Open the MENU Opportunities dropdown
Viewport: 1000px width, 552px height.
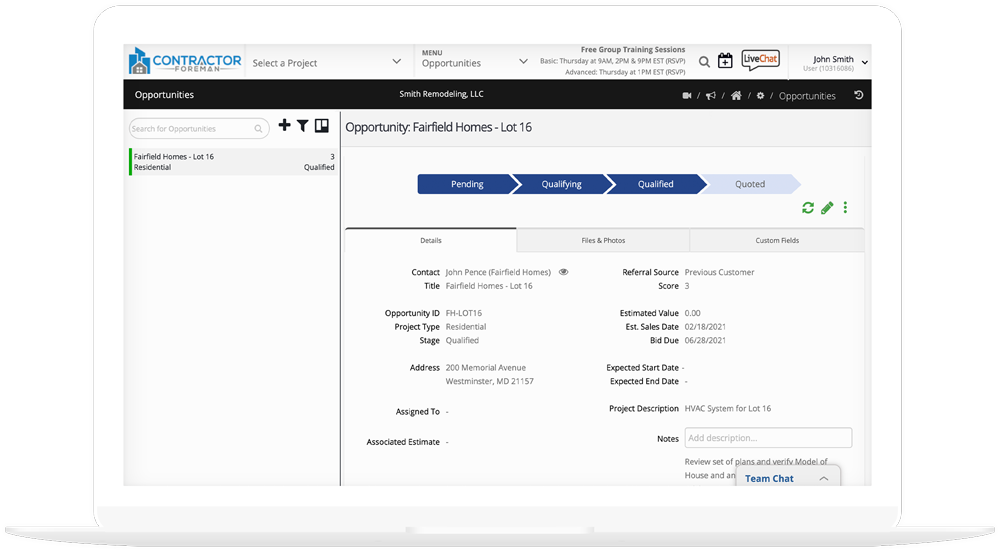(x=475, y=62)
